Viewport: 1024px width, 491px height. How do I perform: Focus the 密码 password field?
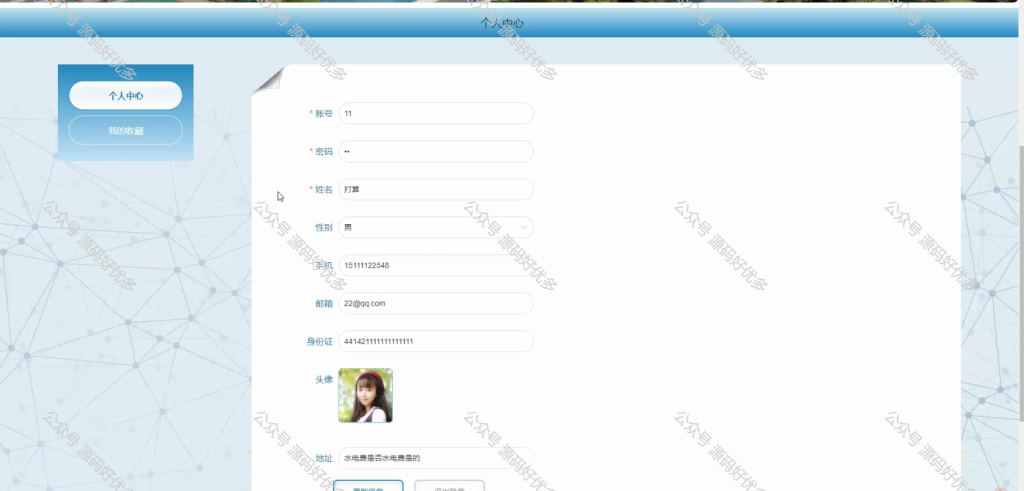tap(436, 151)
